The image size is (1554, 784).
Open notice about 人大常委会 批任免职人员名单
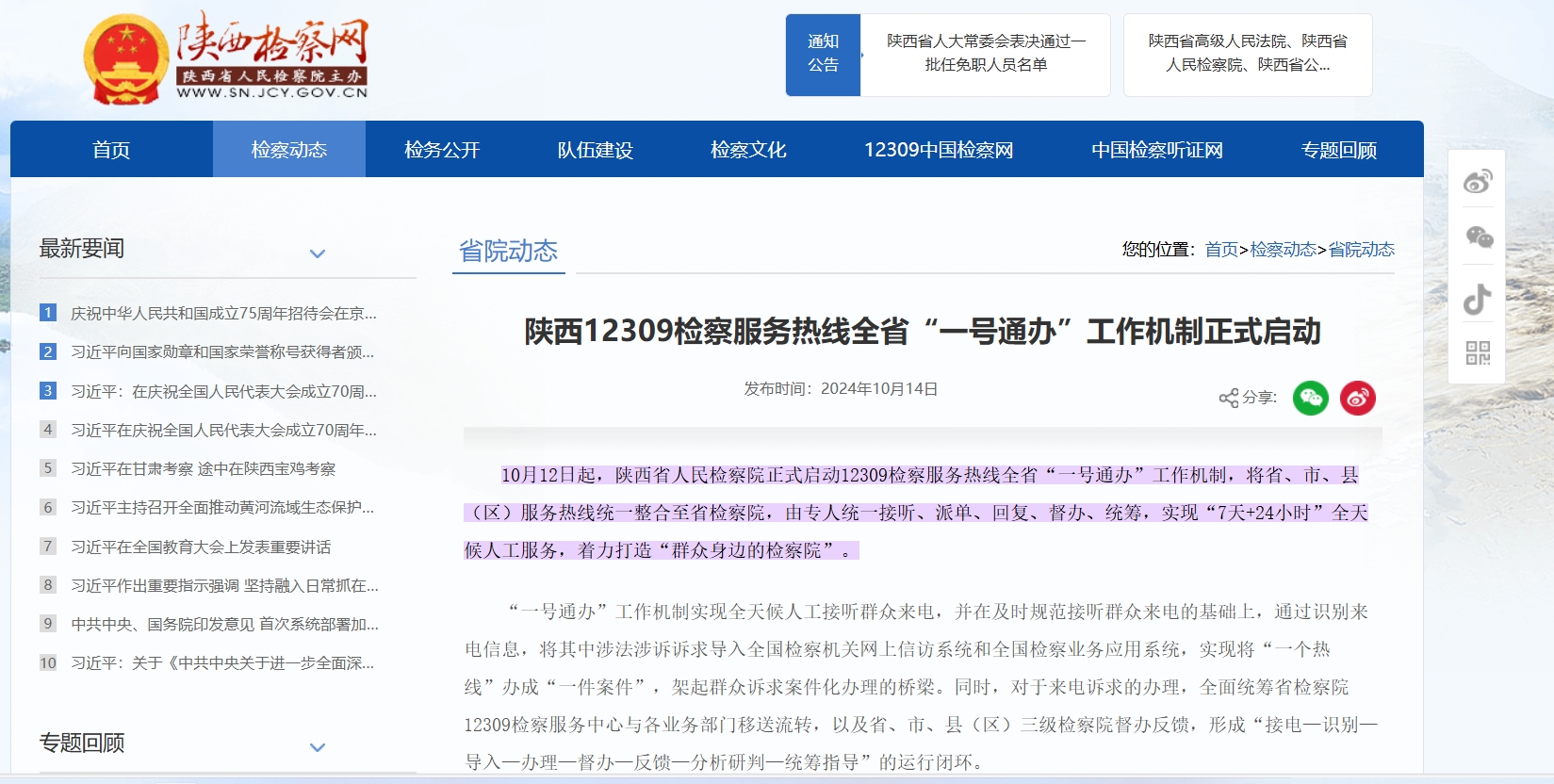tap(986, 54)
